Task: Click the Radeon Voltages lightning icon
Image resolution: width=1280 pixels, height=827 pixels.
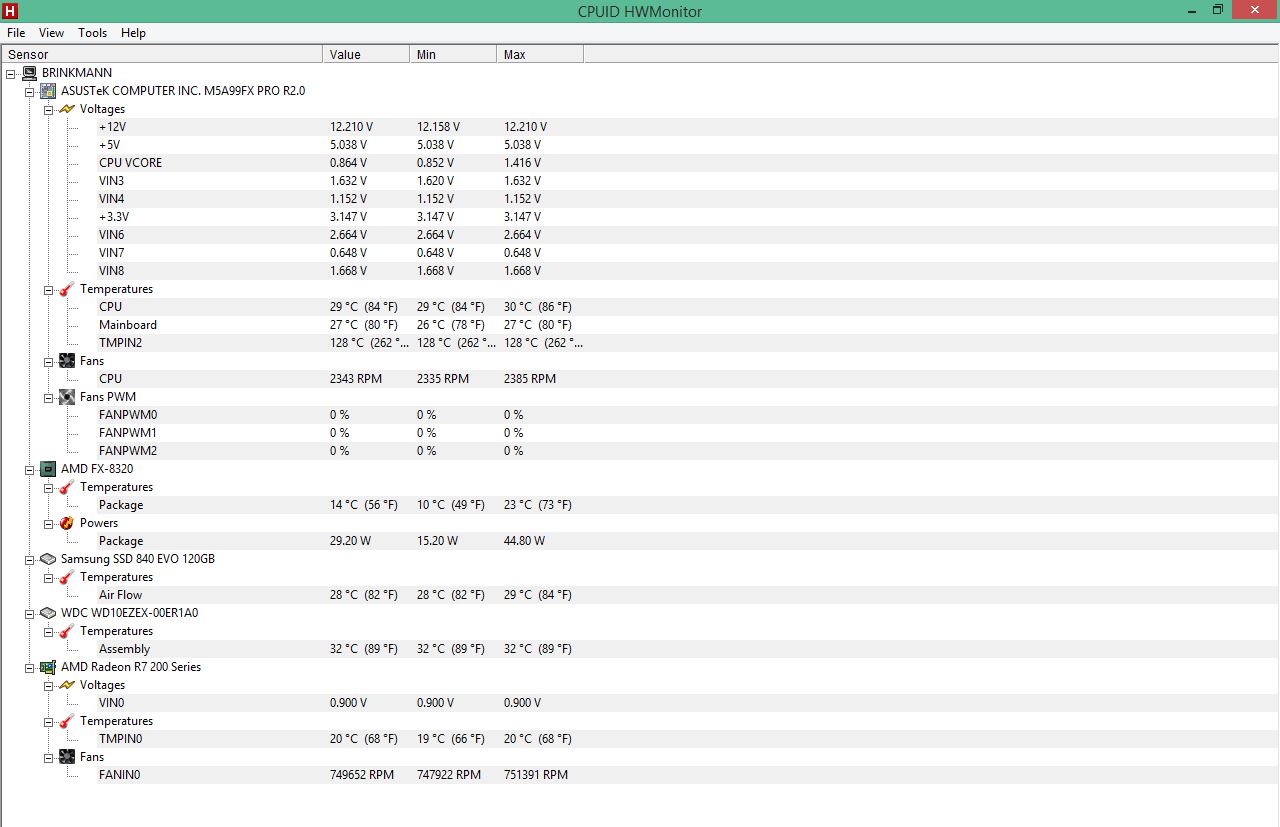Action: [67, 685]
